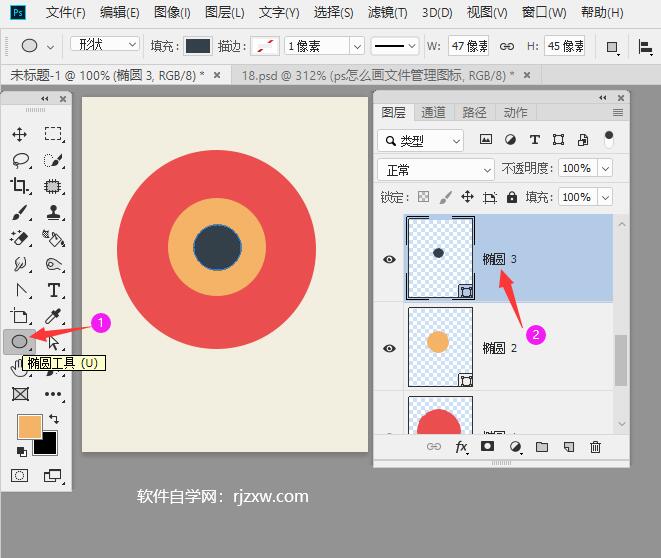Delete layer using trash icon
661x558 pixels.
click(596, 448)
